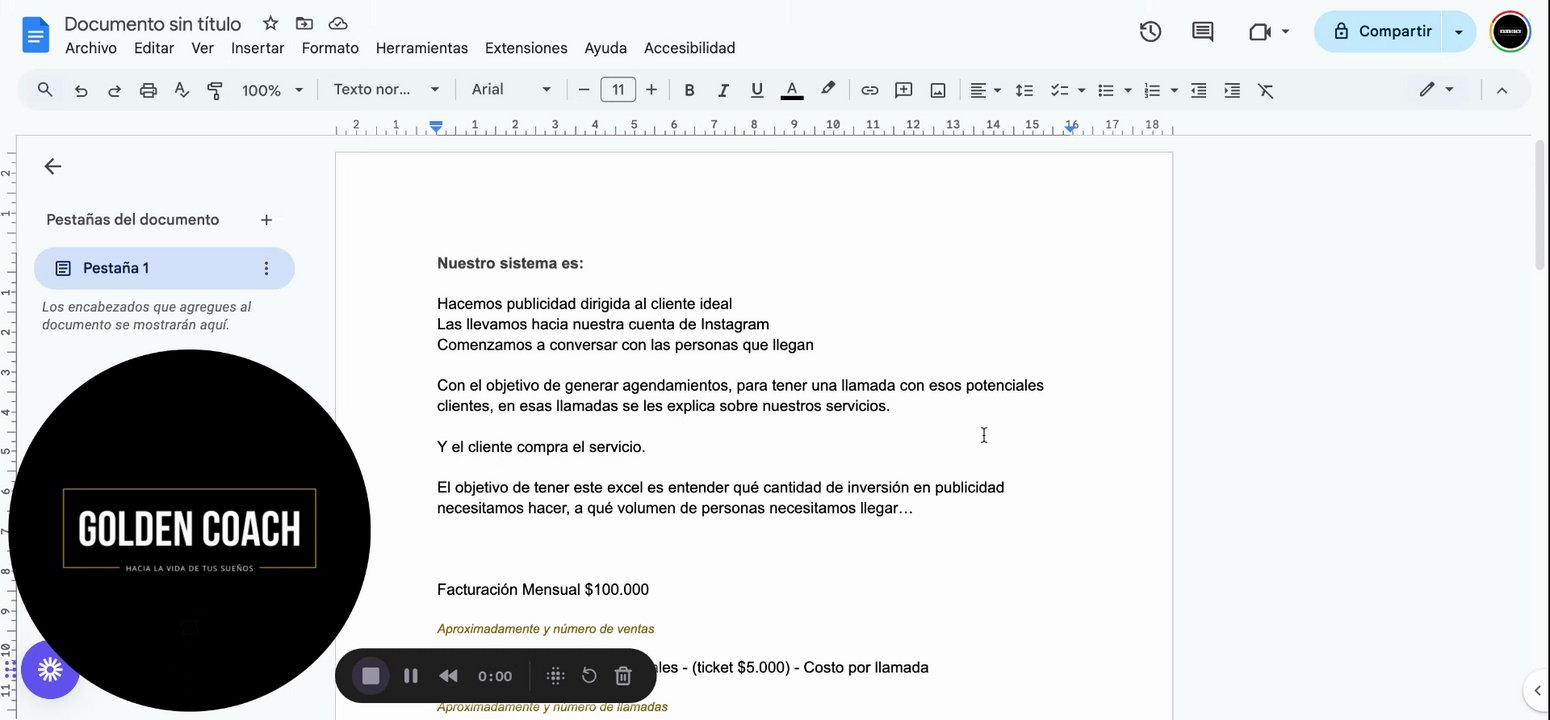This screenshot has width=1550, height=720.
Task: Open the Accesibilidad menu
Action: tap(690, 48)
